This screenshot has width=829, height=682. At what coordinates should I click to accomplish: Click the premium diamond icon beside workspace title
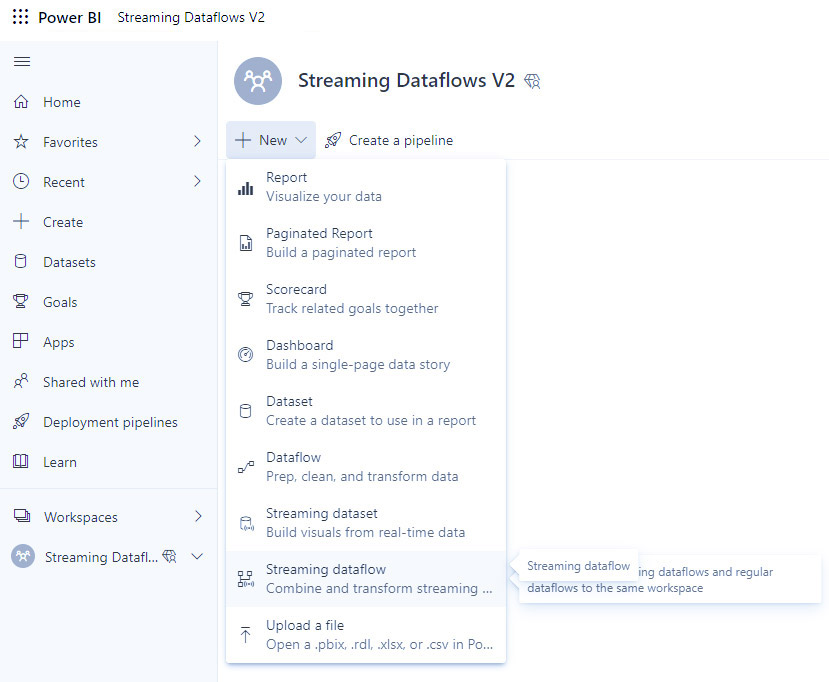[532, 81]
